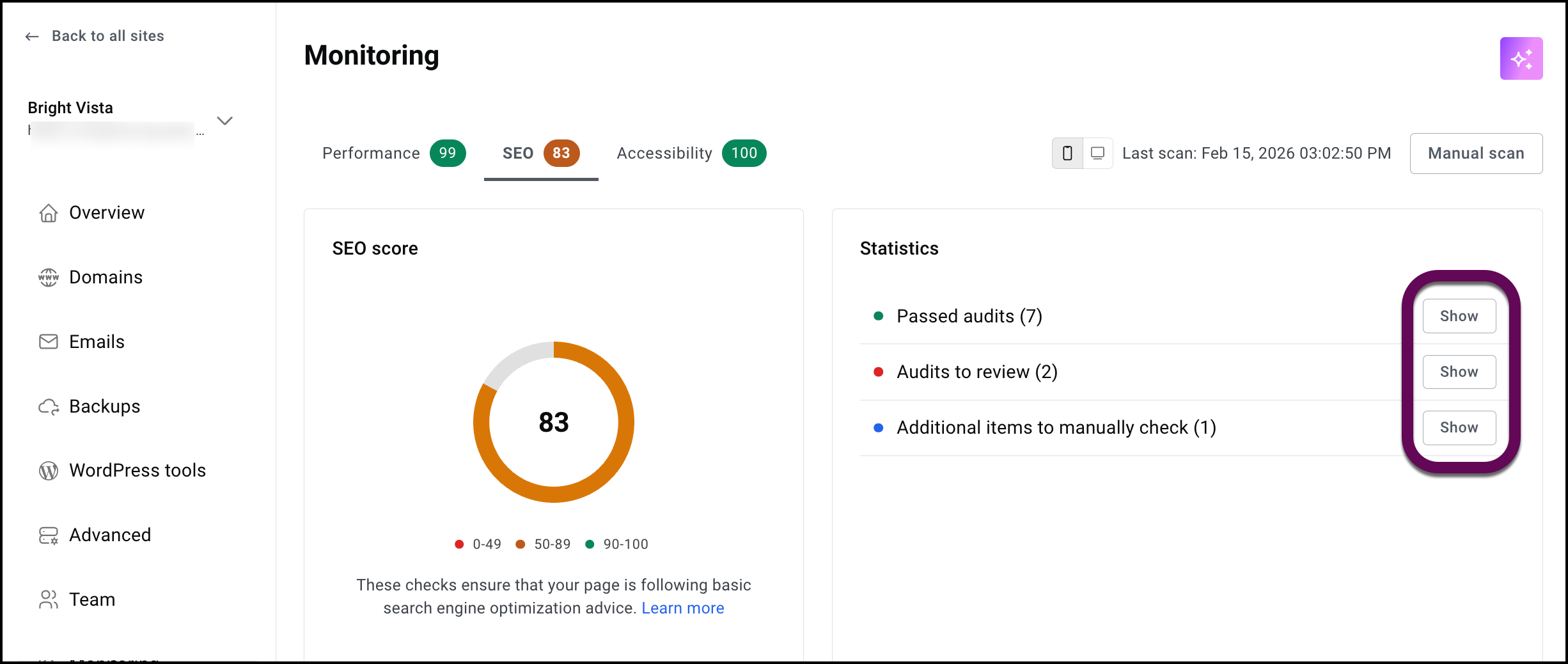
Task: Show the Passed audits list
Action: click(1459, 316)
